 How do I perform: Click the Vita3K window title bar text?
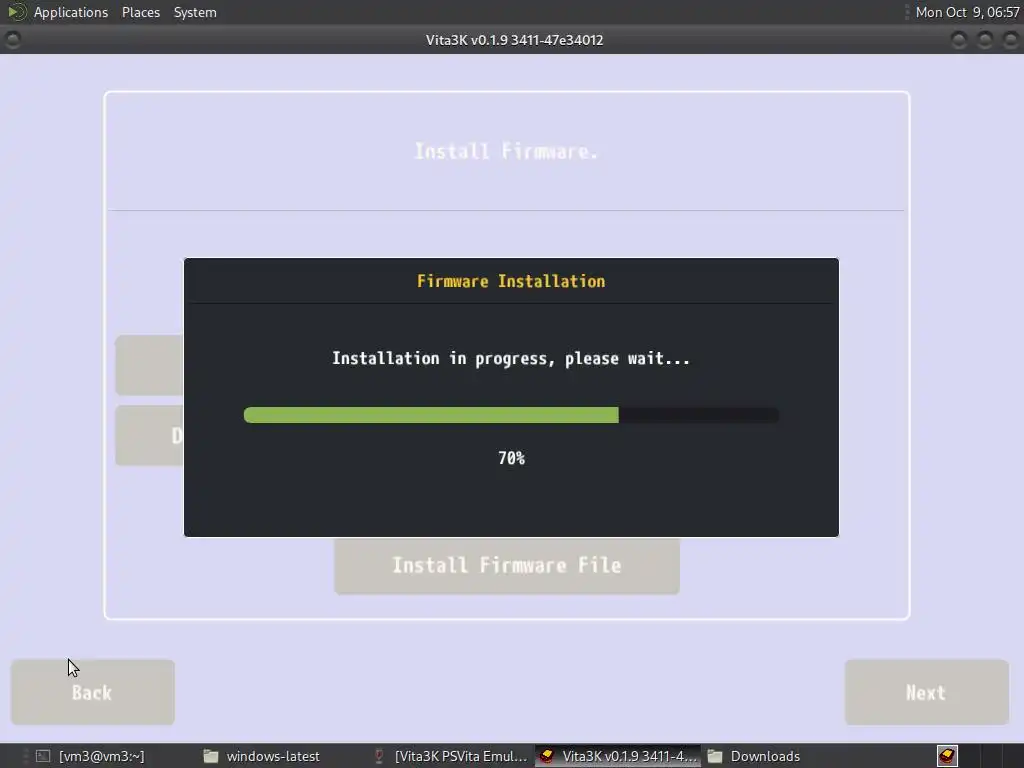tap(514, 40)
